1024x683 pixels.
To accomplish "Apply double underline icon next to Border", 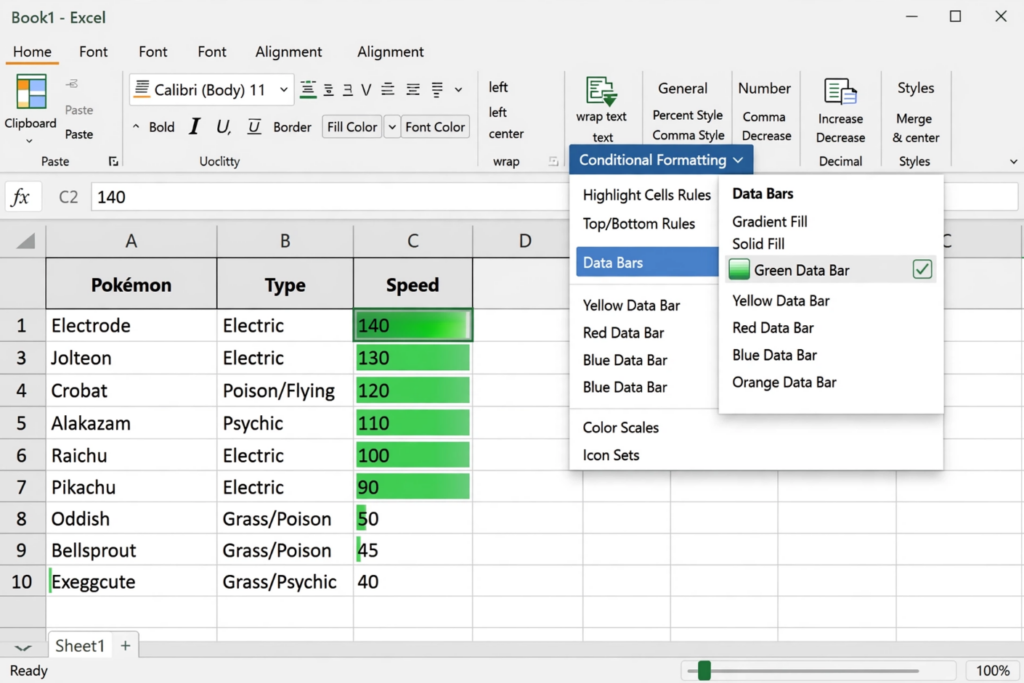I will [x=254, y=127].
